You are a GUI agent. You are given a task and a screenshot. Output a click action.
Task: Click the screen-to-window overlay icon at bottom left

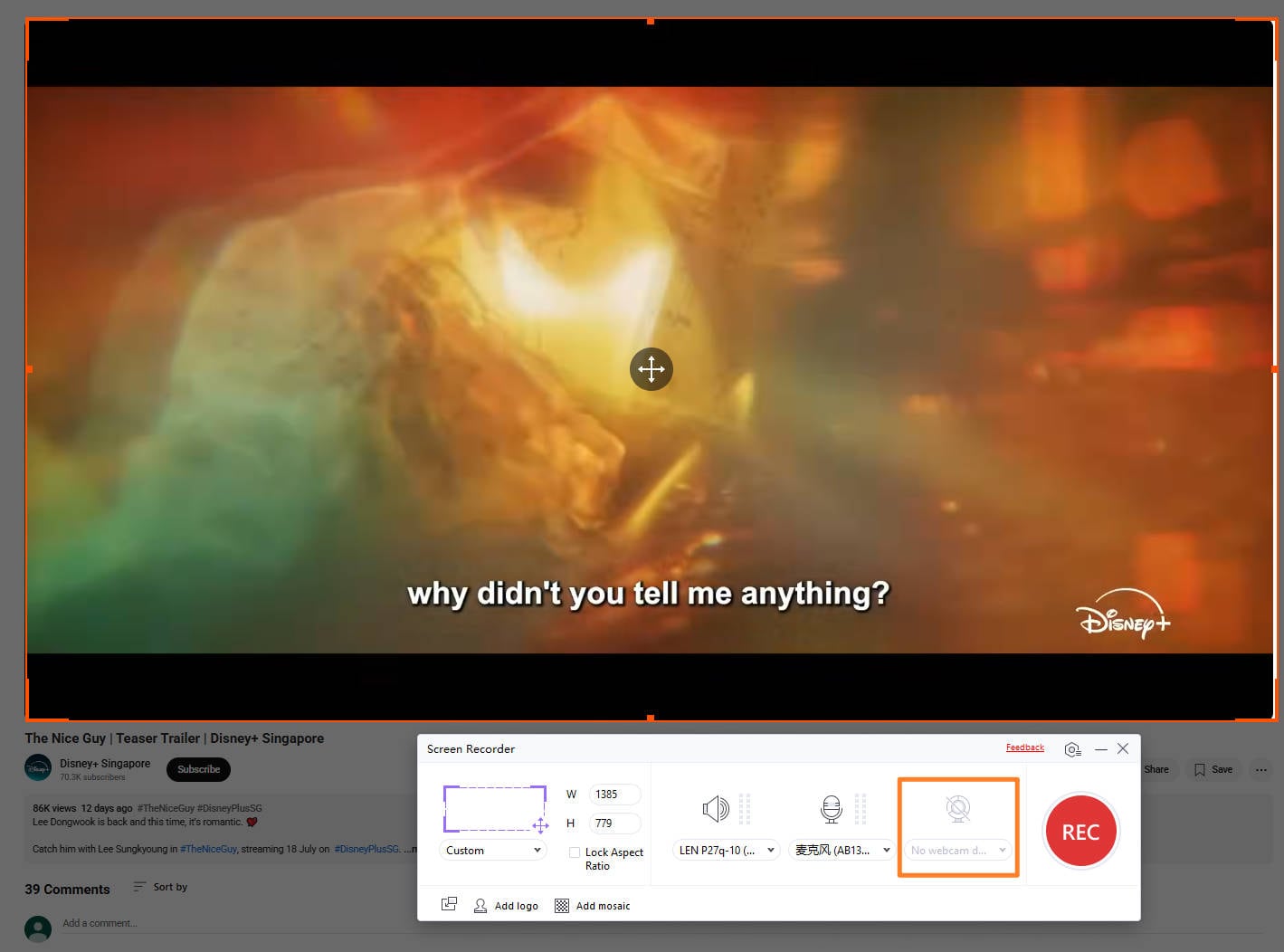449,905
